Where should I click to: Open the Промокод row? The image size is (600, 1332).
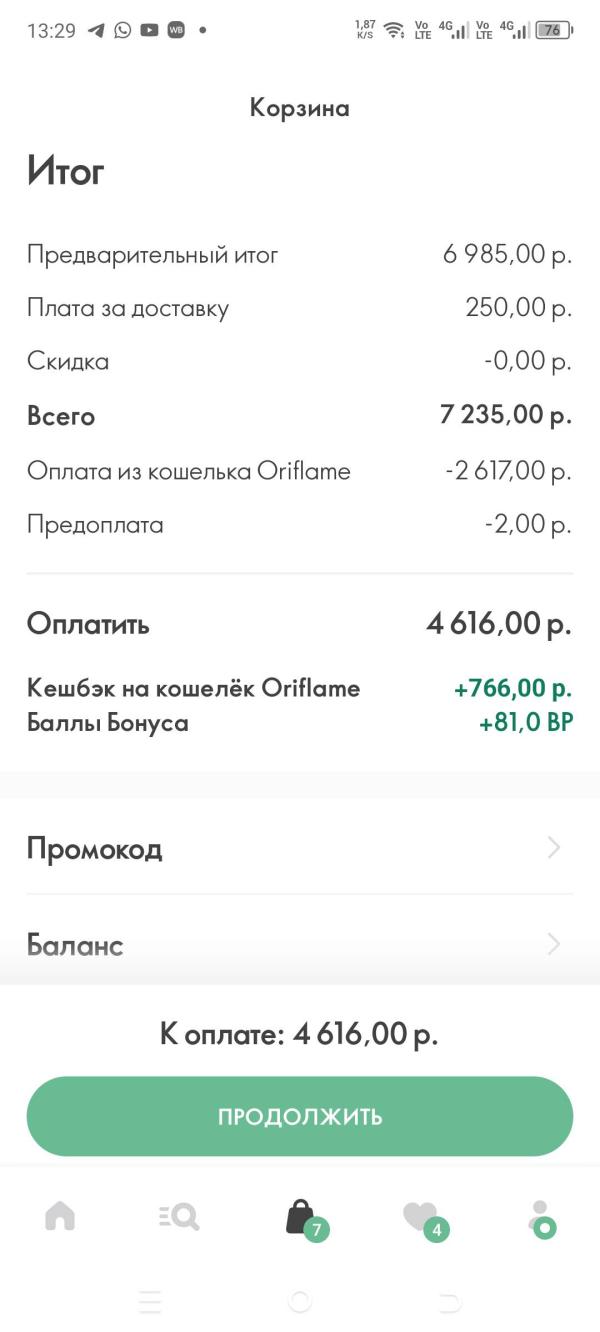pyautogui.click(x=300, y=848)
